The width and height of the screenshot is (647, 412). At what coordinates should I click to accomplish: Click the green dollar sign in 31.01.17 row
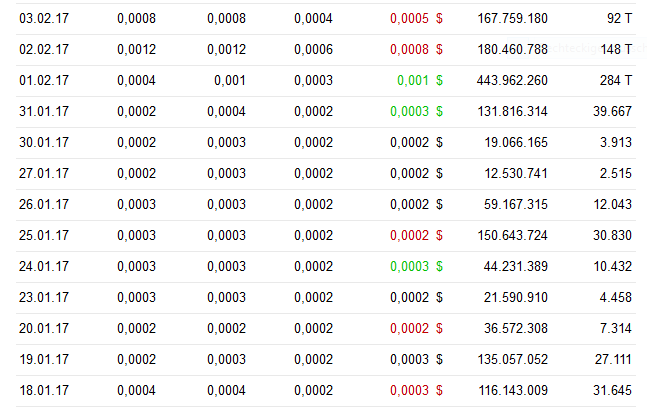439,111
